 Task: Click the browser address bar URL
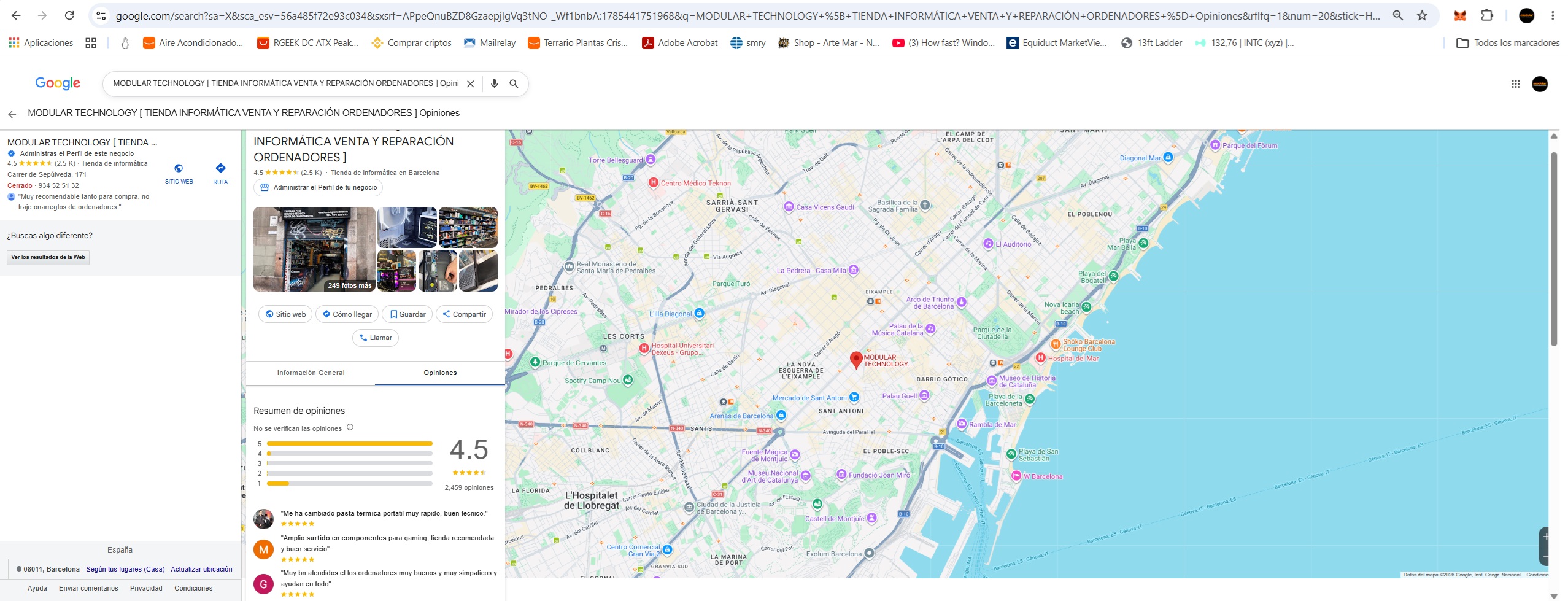[747, 16]
